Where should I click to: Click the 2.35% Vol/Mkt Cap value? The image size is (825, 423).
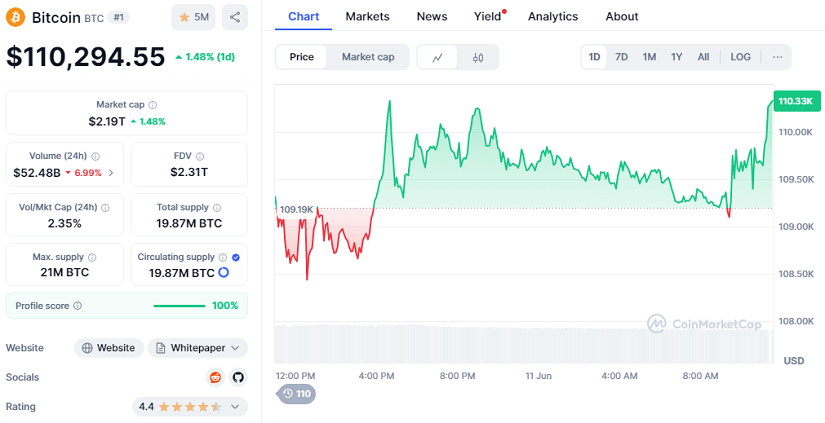pyautogui.click(x=65, y=224)
